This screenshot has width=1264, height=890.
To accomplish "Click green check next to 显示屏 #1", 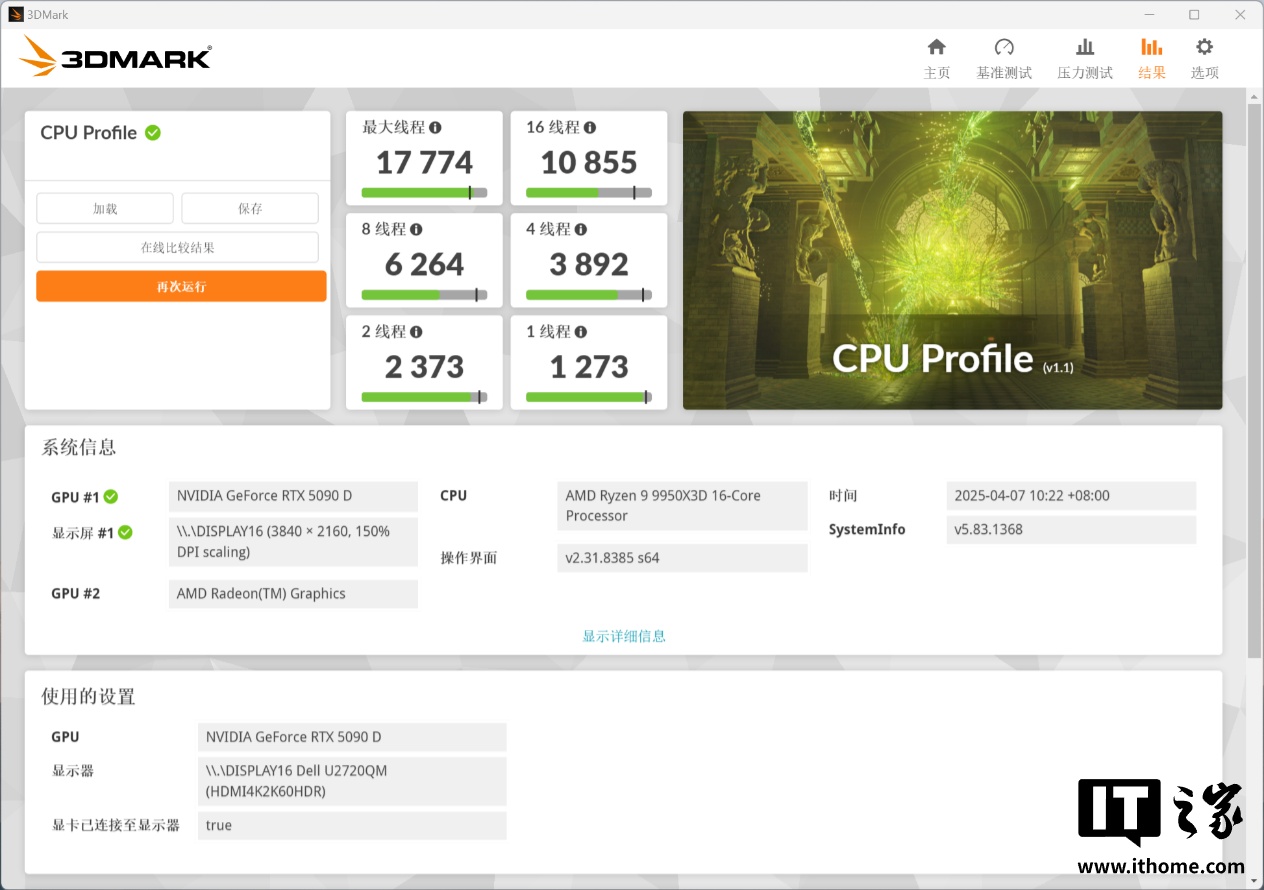I will coord(125,533).
